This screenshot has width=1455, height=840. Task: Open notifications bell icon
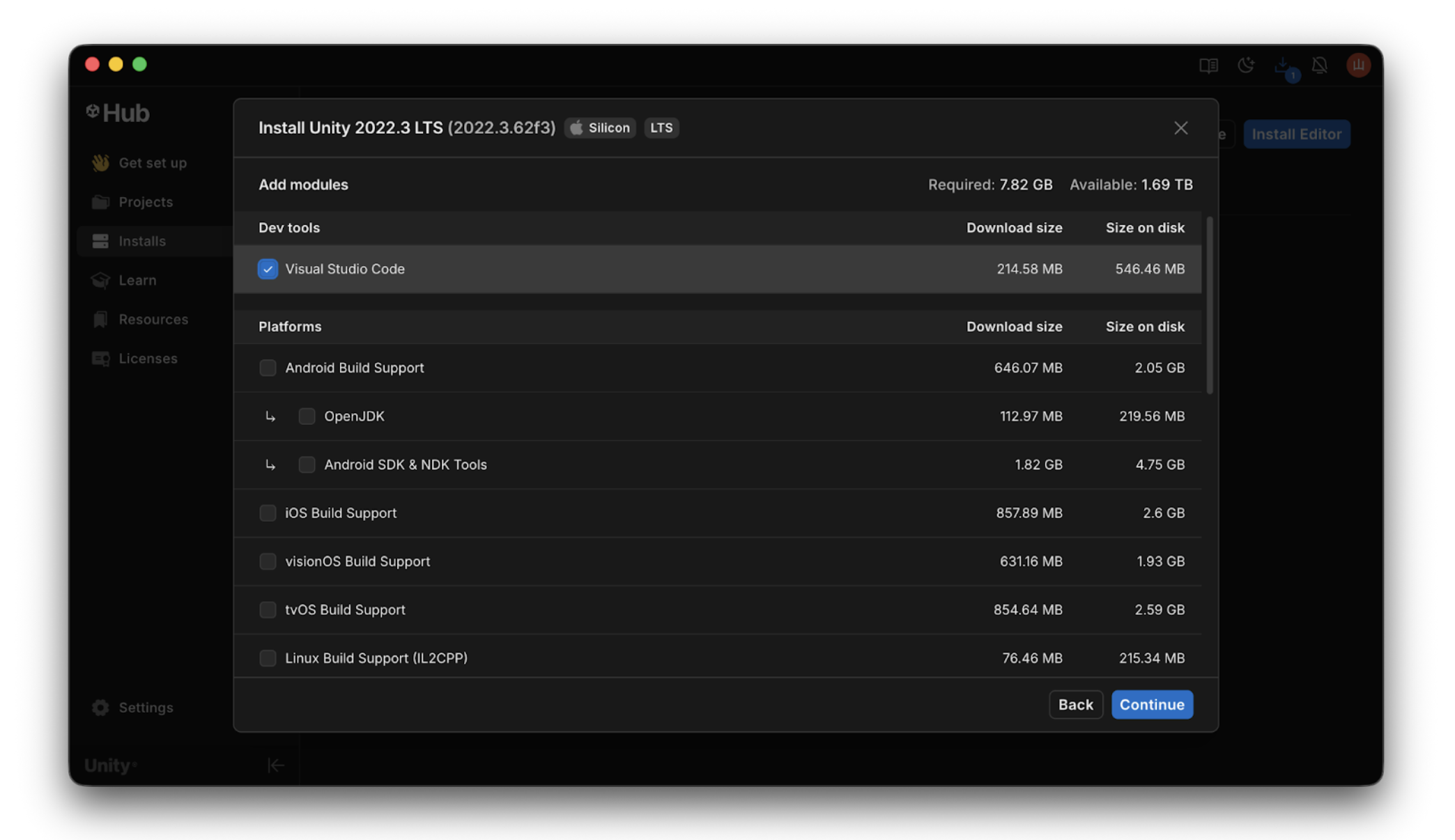[1319, 65]
